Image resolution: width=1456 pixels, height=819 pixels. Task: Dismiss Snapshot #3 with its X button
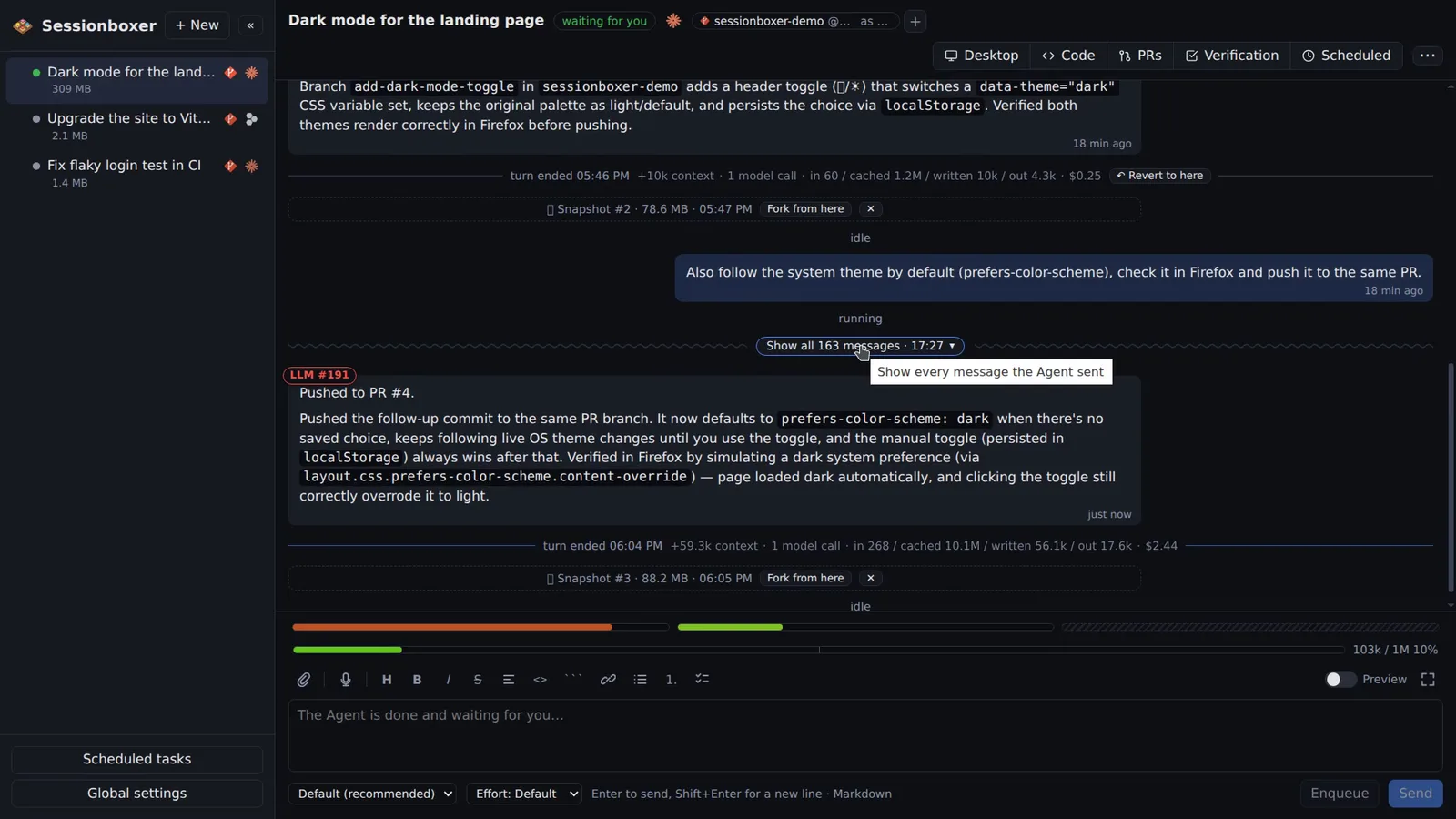click(871, 579)
